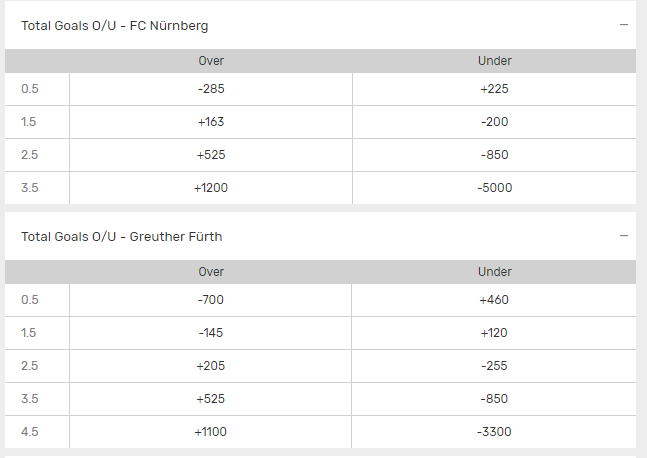Bet Nürnberg under 0.5 goals at +225
This screenshot has width=647, height=458.
point(494,88)
